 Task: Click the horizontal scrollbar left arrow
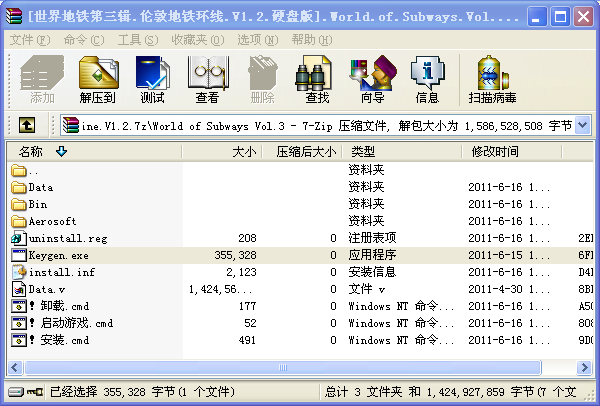pos(15,367)
